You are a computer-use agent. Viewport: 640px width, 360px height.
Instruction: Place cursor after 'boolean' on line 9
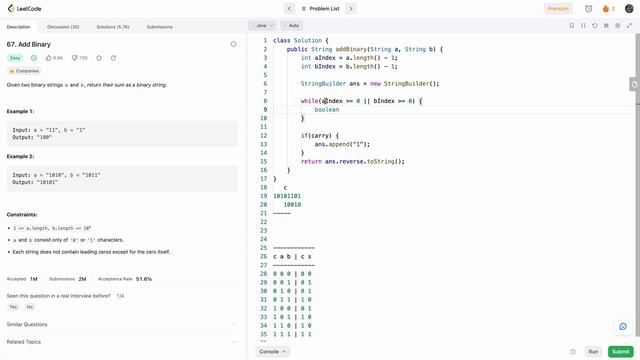pyautogui.click(x=340, y=110)
